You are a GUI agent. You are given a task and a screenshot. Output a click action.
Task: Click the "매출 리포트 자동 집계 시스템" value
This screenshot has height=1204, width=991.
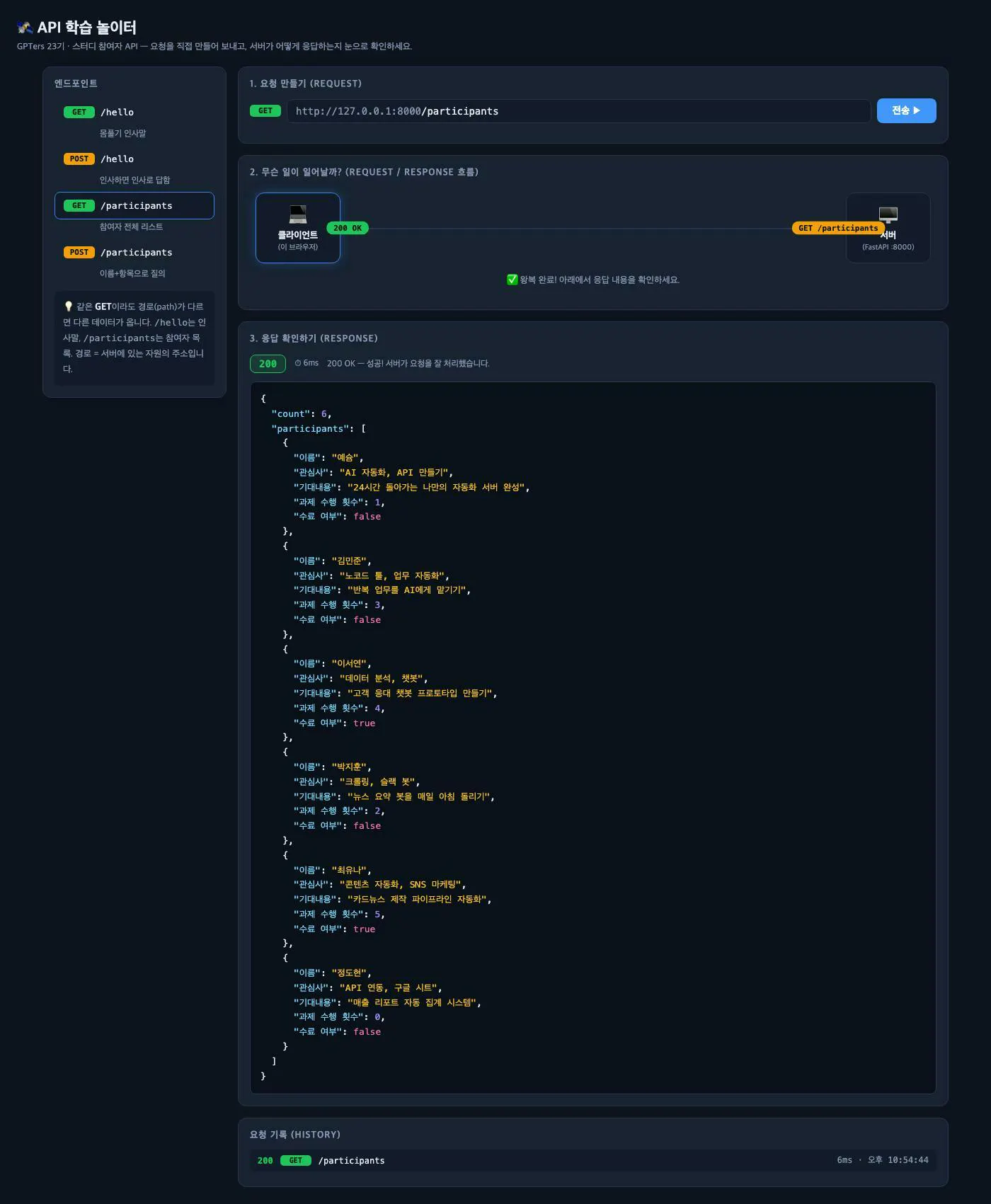coord(412,1002)
